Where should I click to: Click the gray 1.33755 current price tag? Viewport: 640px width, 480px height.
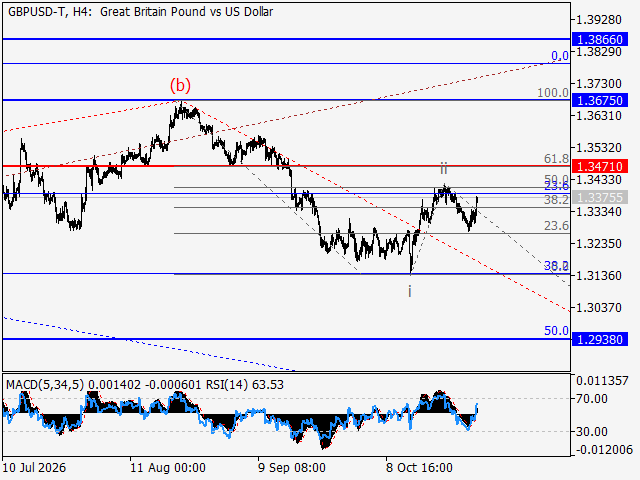tap(600, 198)
